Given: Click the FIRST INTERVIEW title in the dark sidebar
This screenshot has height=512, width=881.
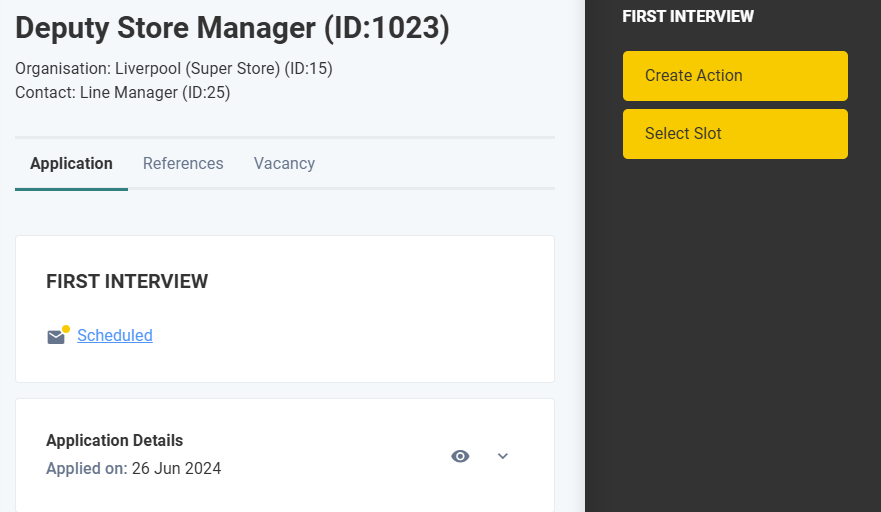Looking at the screenshot, I should point(688,16).
